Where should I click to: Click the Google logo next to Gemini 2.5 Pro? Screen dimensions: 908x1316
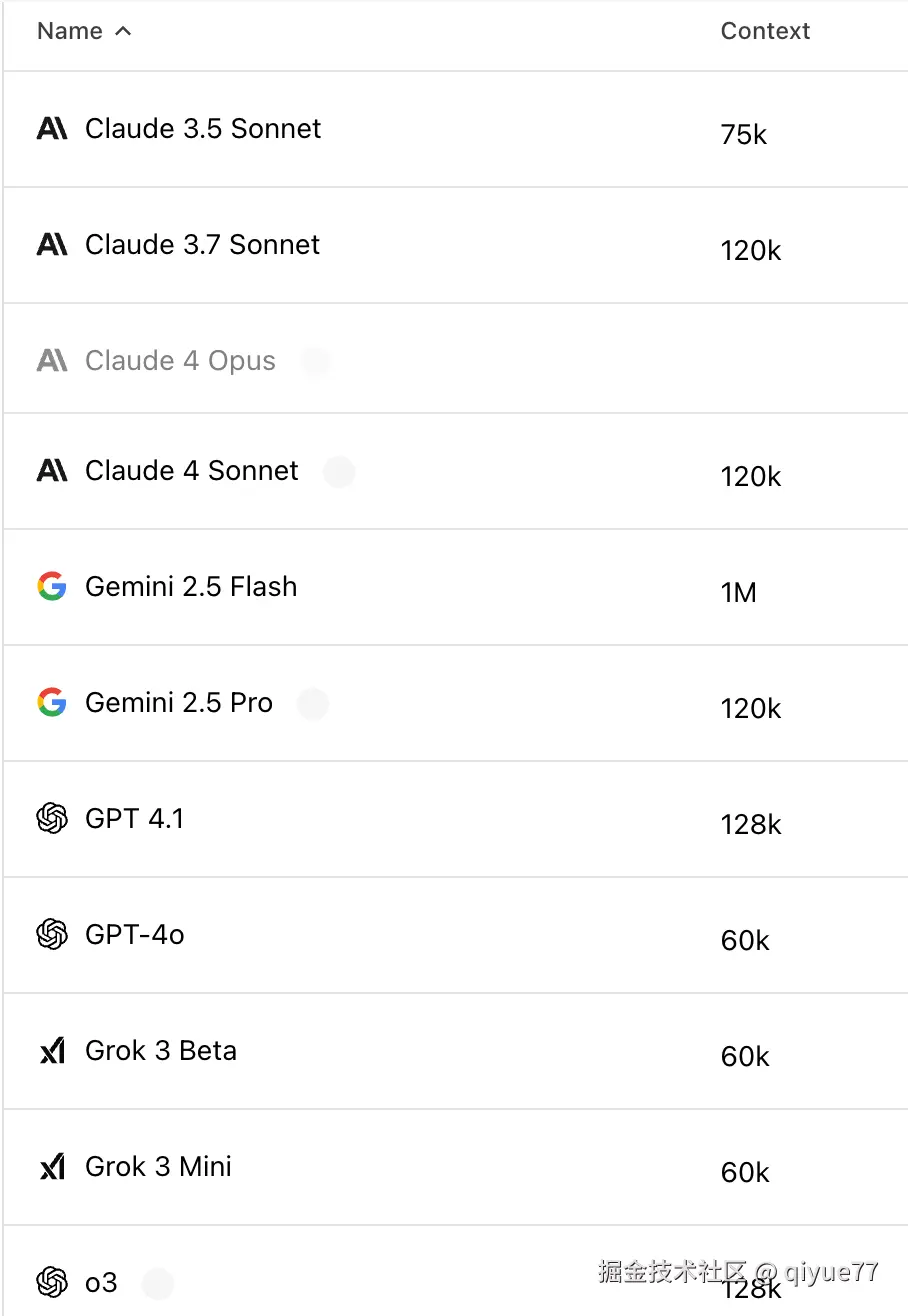tap(52, 703)
